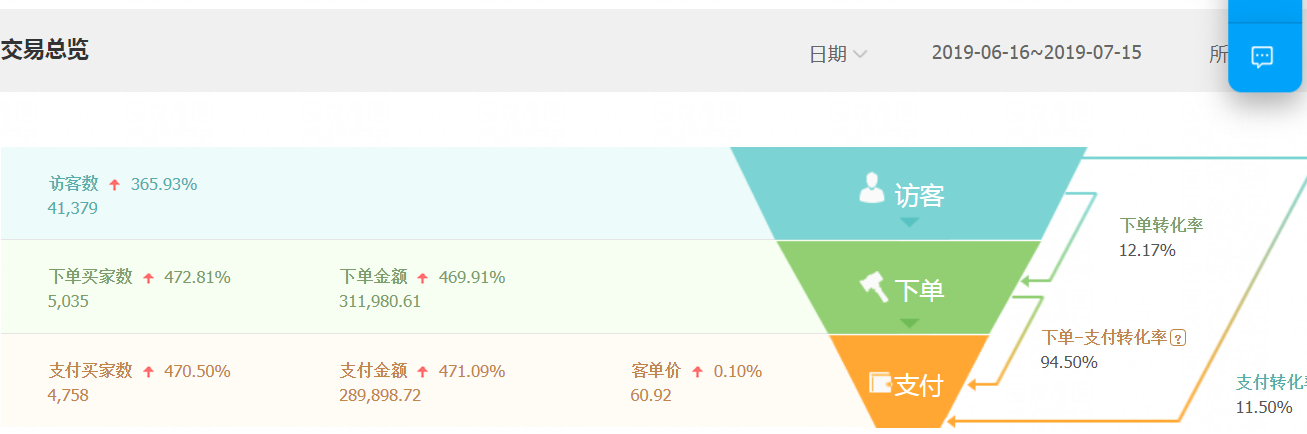This screenshot has height=434, width=1307.
Task: Click red up arrow next to 下单金额
Action: [422, 278]
